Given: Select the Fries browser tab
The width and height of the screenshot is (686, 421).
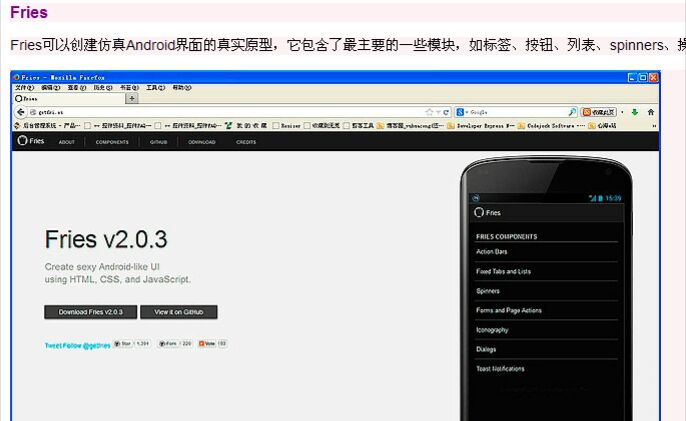Looking at the screenshot, I should click(x=69, y=98).
